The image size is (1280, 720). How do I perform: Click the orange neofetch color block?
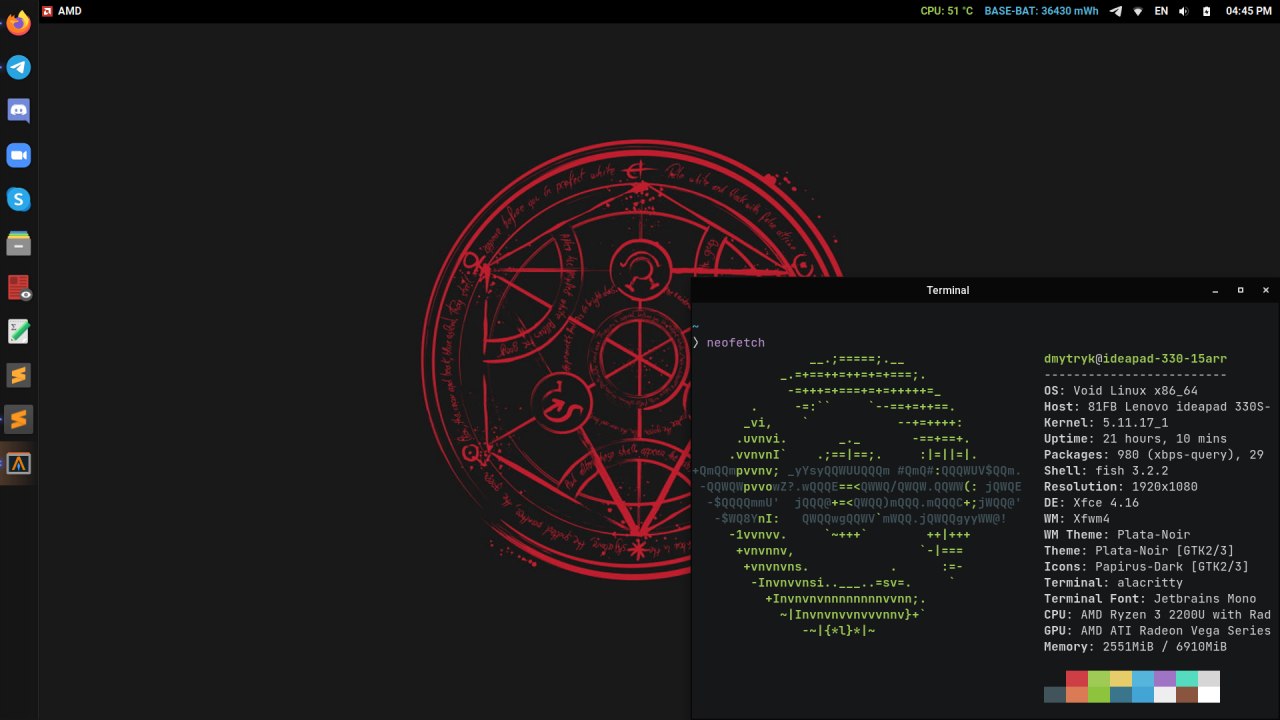tap(1077, 695)
